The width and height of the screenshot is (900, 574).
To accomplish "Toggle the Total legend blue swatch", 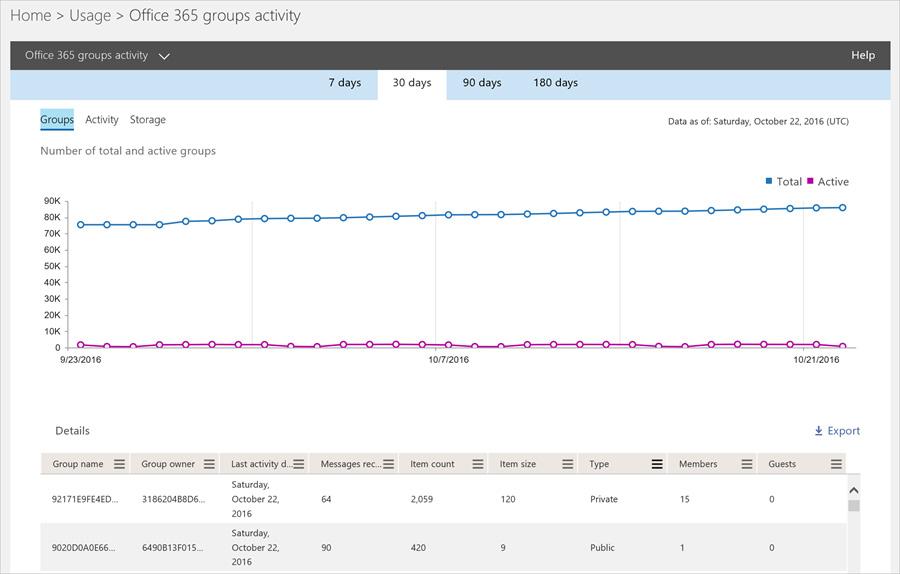I will pos(769,181).
